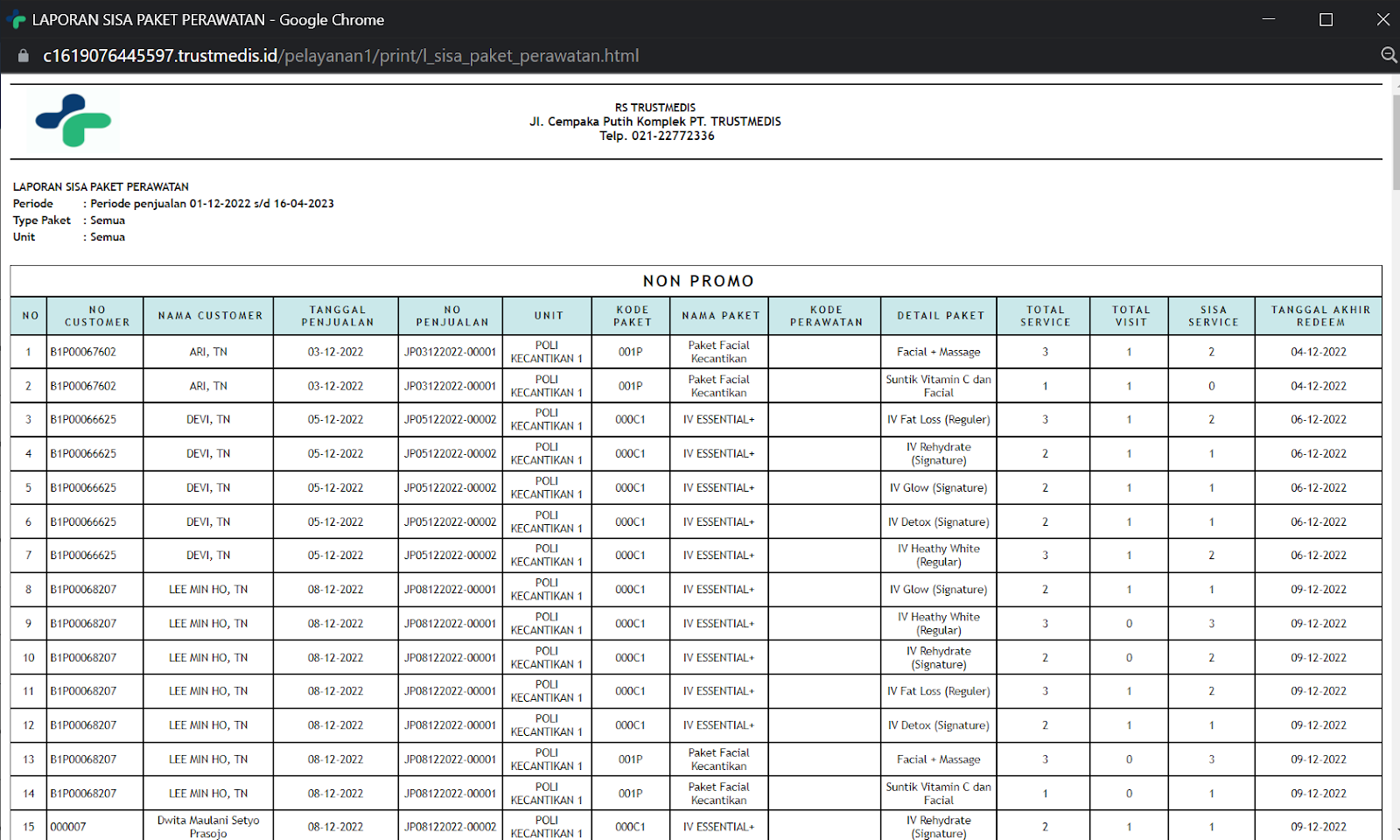Click sale date 03-12-2022 in row 2

coord(335,386)
